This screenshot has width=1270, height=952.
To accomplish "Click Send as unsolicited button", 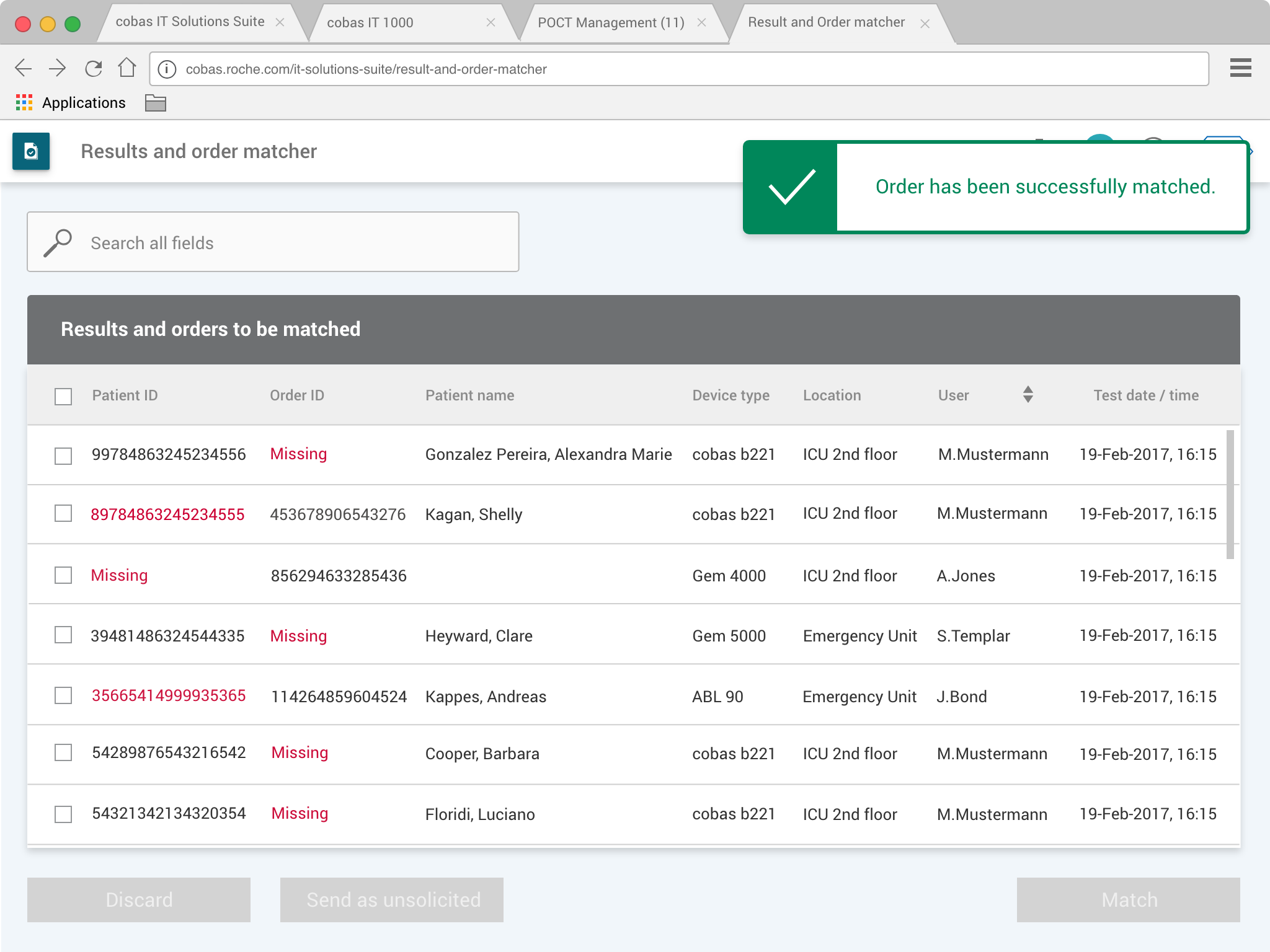I will 392,899.
